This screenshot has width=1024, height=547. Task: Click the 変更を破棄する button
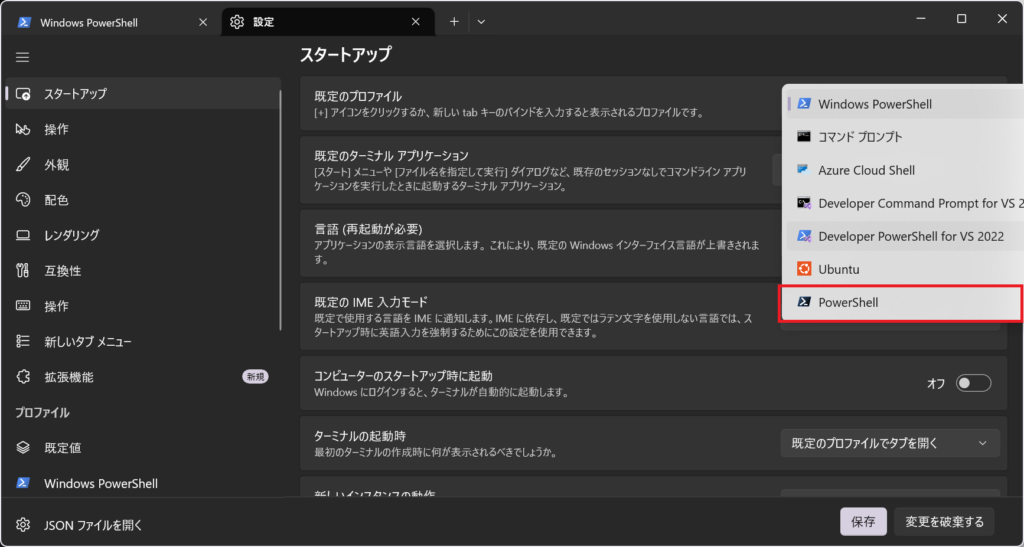point(944,522)
